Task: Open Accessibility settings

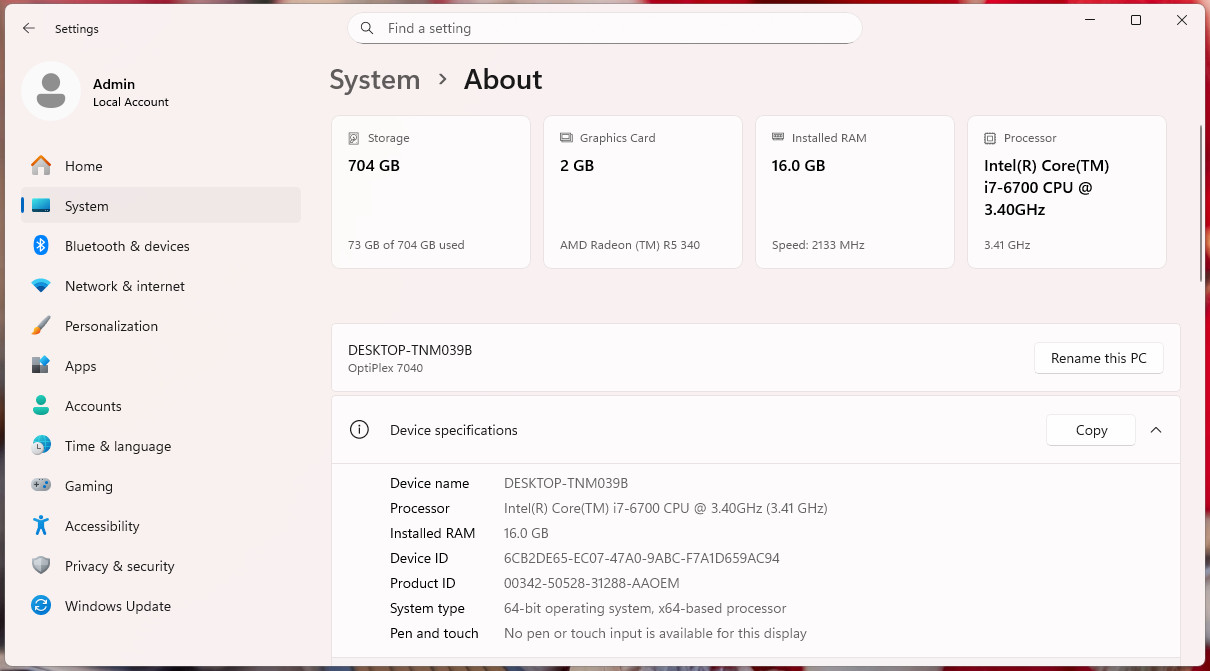Action: pos(160,526)
